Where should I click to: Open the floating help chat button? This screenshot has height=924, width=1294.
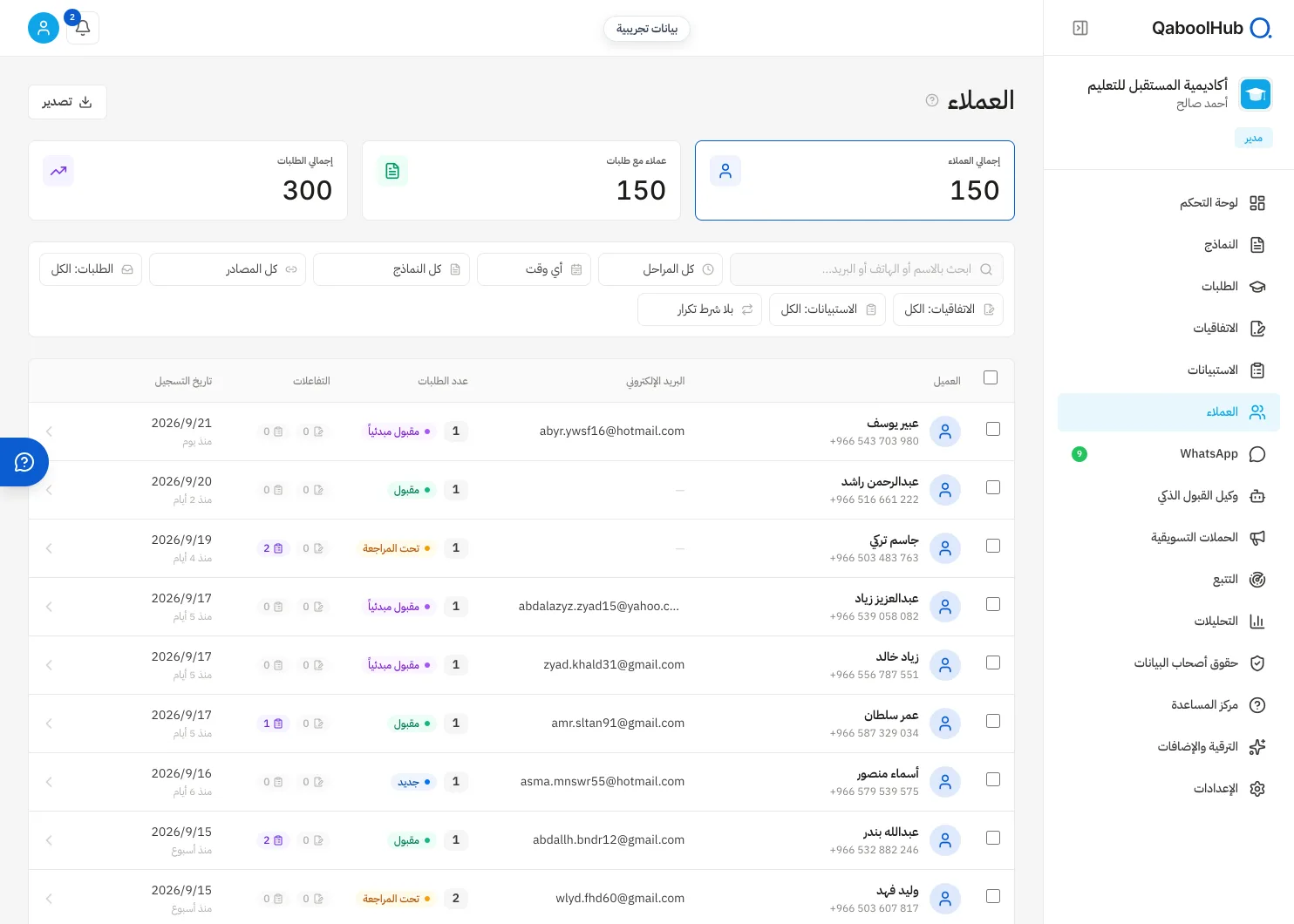(x=24, y=462)
